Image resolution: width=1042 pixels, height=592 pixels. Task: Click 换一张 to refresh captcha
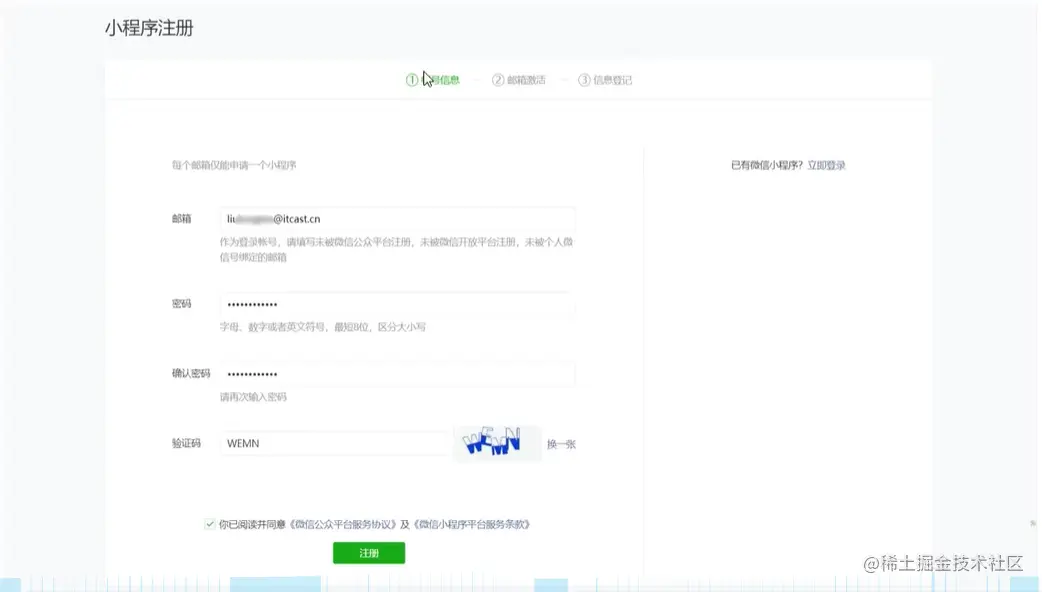(561, 444)
